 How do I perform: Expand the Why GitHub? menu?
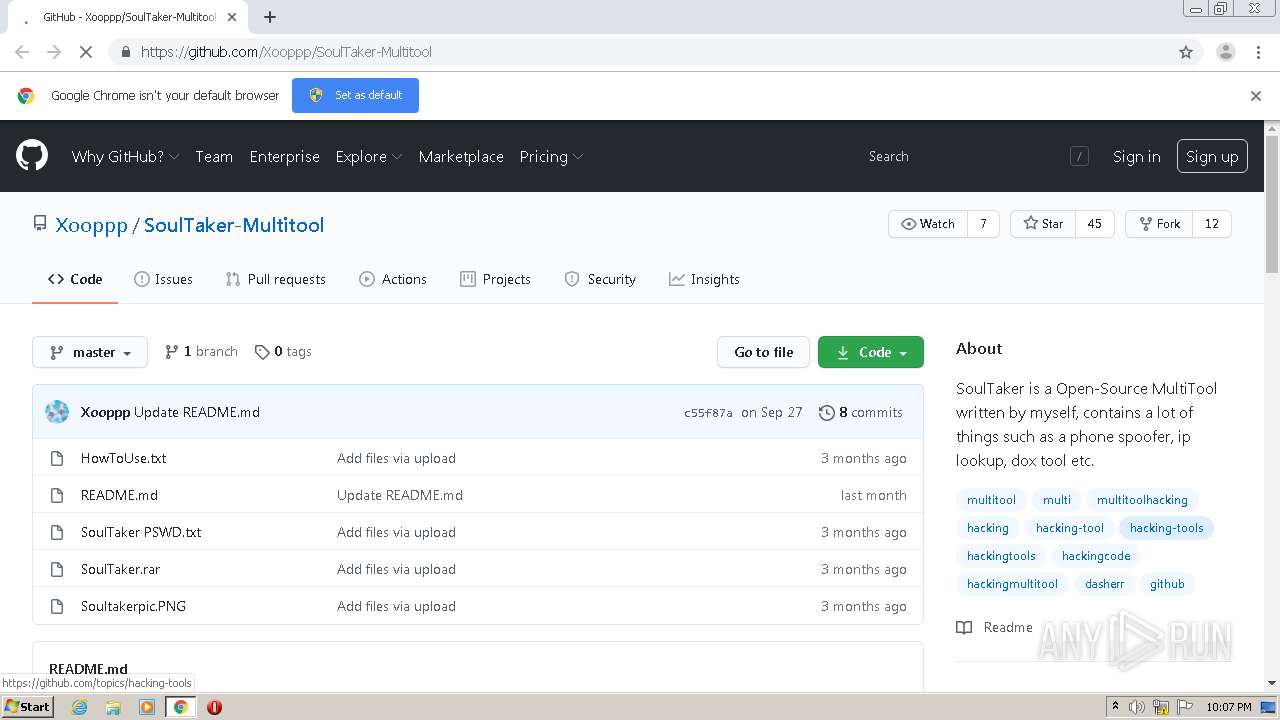125,157
